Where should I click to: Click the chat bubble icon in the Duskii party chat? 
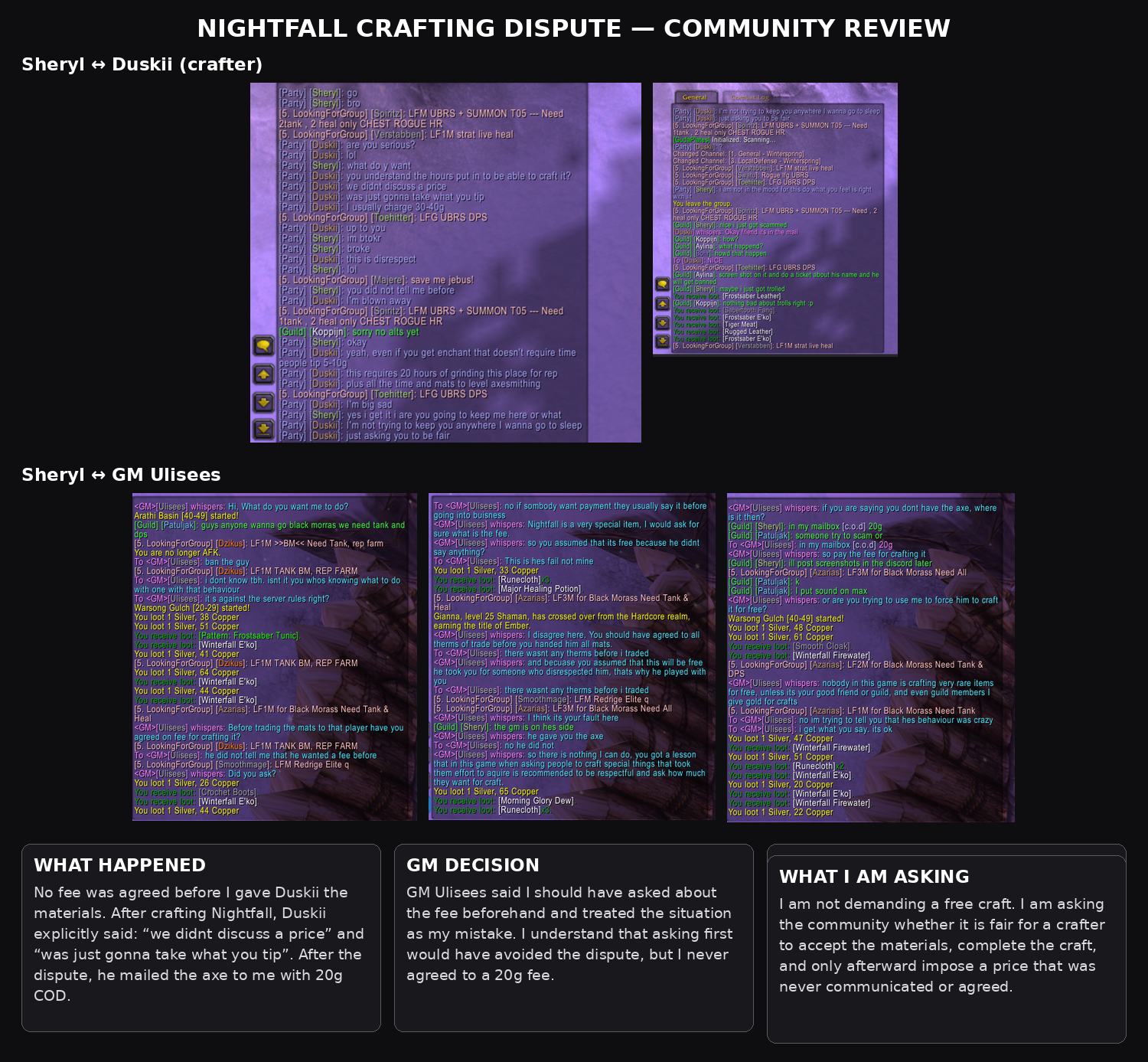(x=264, y=346)
